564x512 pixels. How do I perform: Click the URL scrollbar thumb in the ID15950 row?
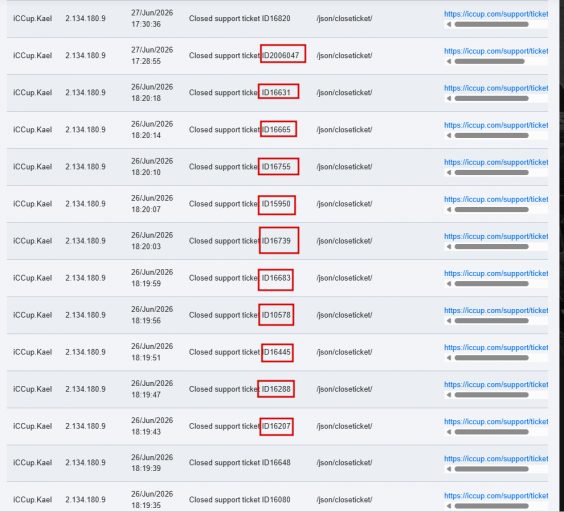[x=491, y=210]
